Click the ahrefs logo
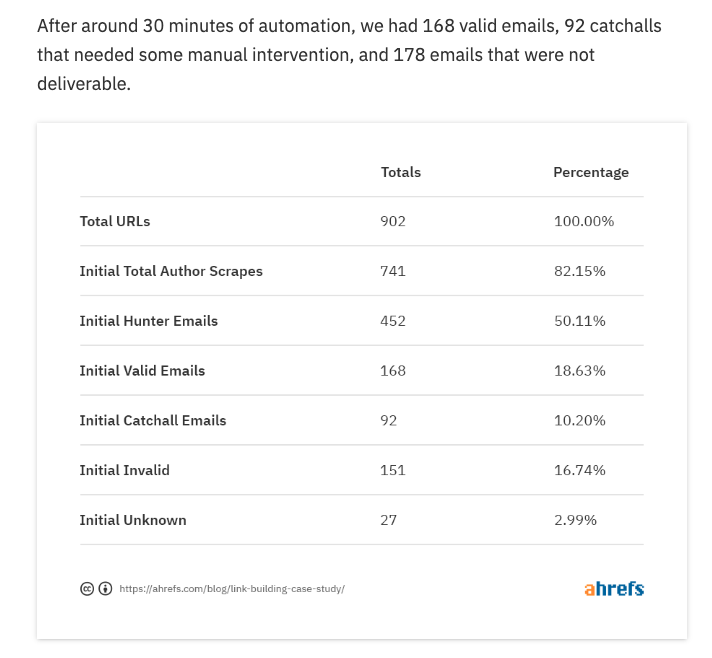Image resolution: width=712 pixels, height=658 pixels. [x=614, y=589]
